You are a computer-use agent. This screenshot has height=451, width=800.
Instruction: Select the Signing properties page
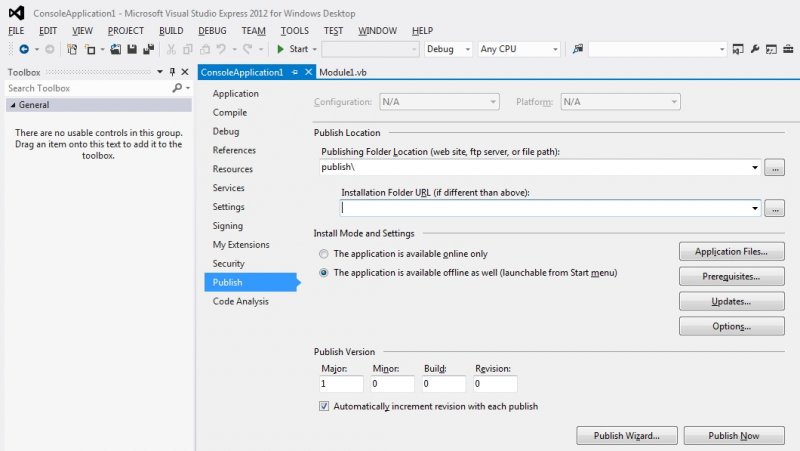(228, 226)
